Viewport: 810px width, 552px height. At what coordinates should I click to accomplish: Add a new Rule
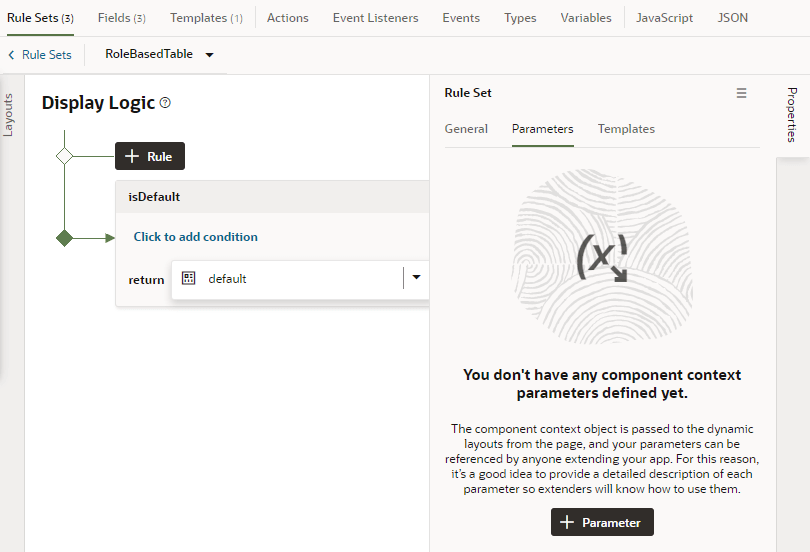click(x=150, y=156)
